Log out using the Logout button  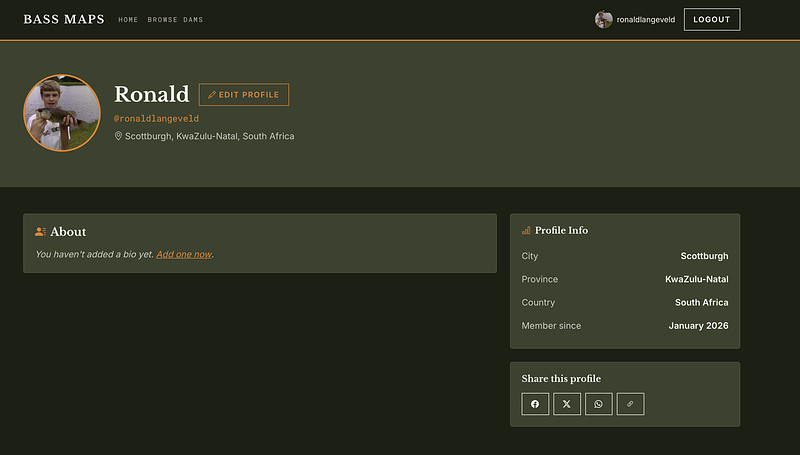(711, 20)
